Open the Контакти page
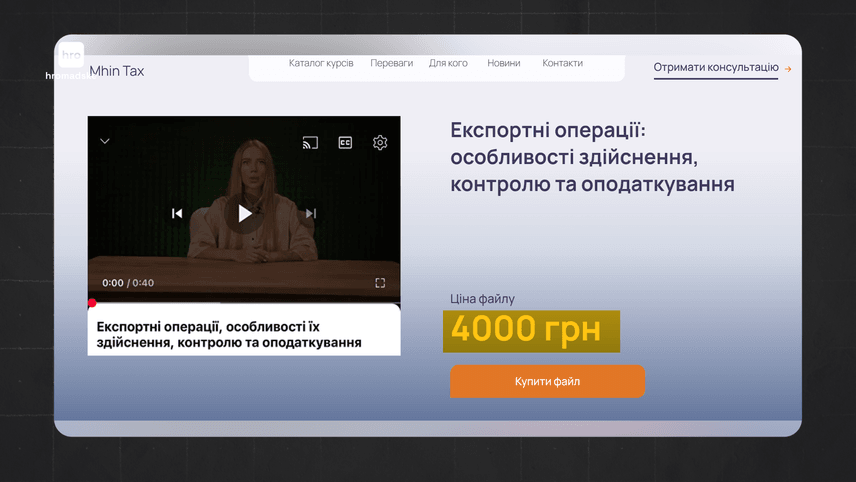The width and height of the screenshot is (856, 482). tap(562, 63)
